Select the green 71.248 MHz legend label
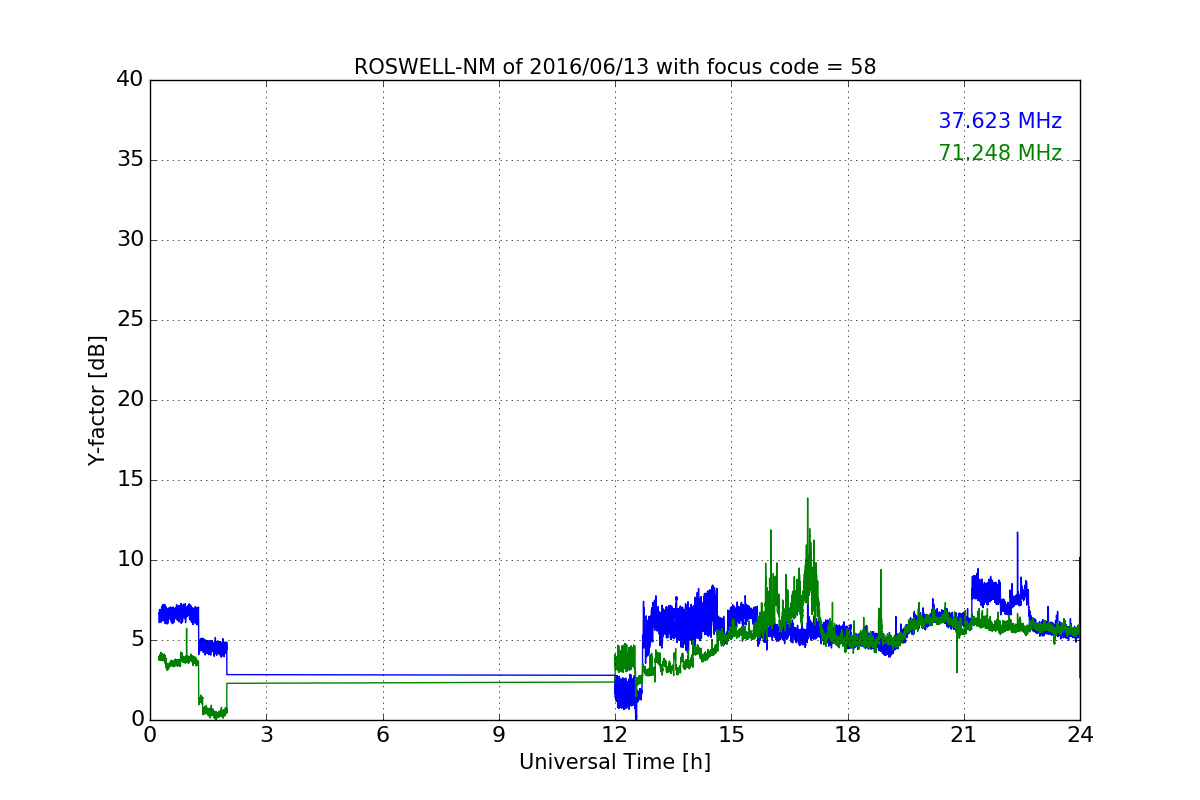 (1000, 153)
